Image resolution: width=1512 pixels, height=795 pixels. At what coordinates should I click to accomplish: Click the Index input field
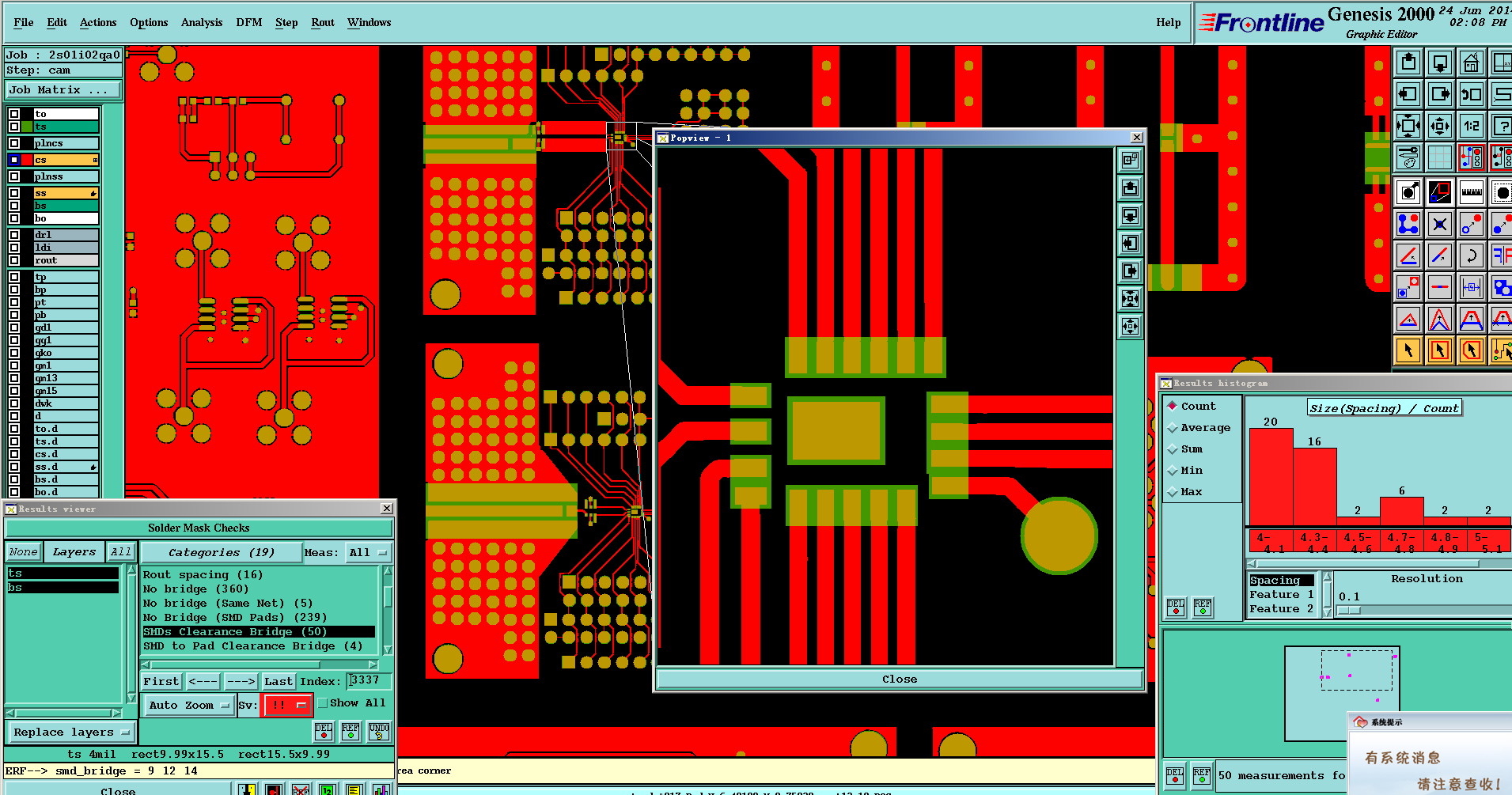369,680
